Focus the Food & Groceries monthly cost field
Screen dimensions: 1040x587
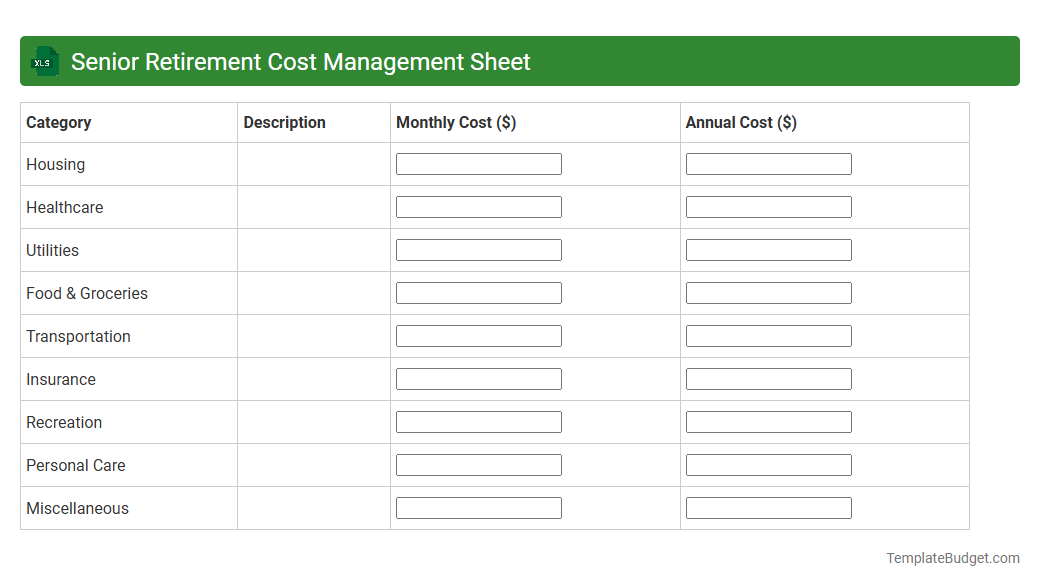478,292
